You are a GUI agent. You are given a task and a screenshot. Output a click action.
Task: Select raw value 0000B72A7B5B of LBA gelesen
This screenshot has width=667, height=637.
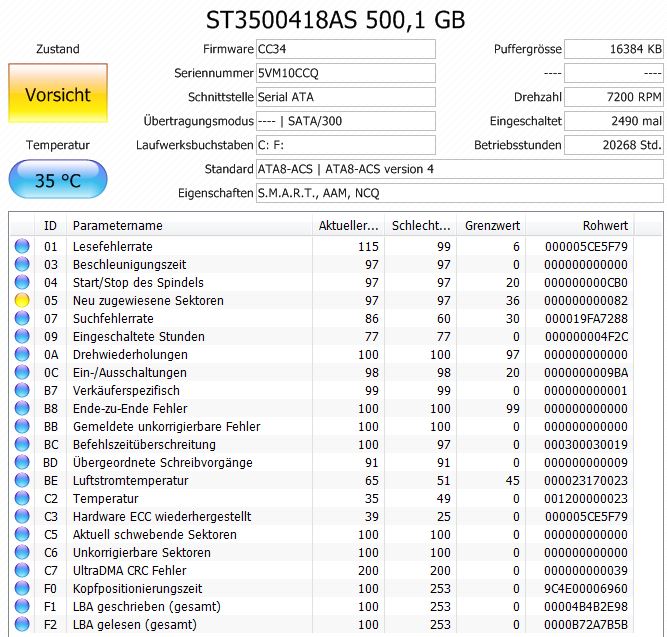[x=586, y=624]
